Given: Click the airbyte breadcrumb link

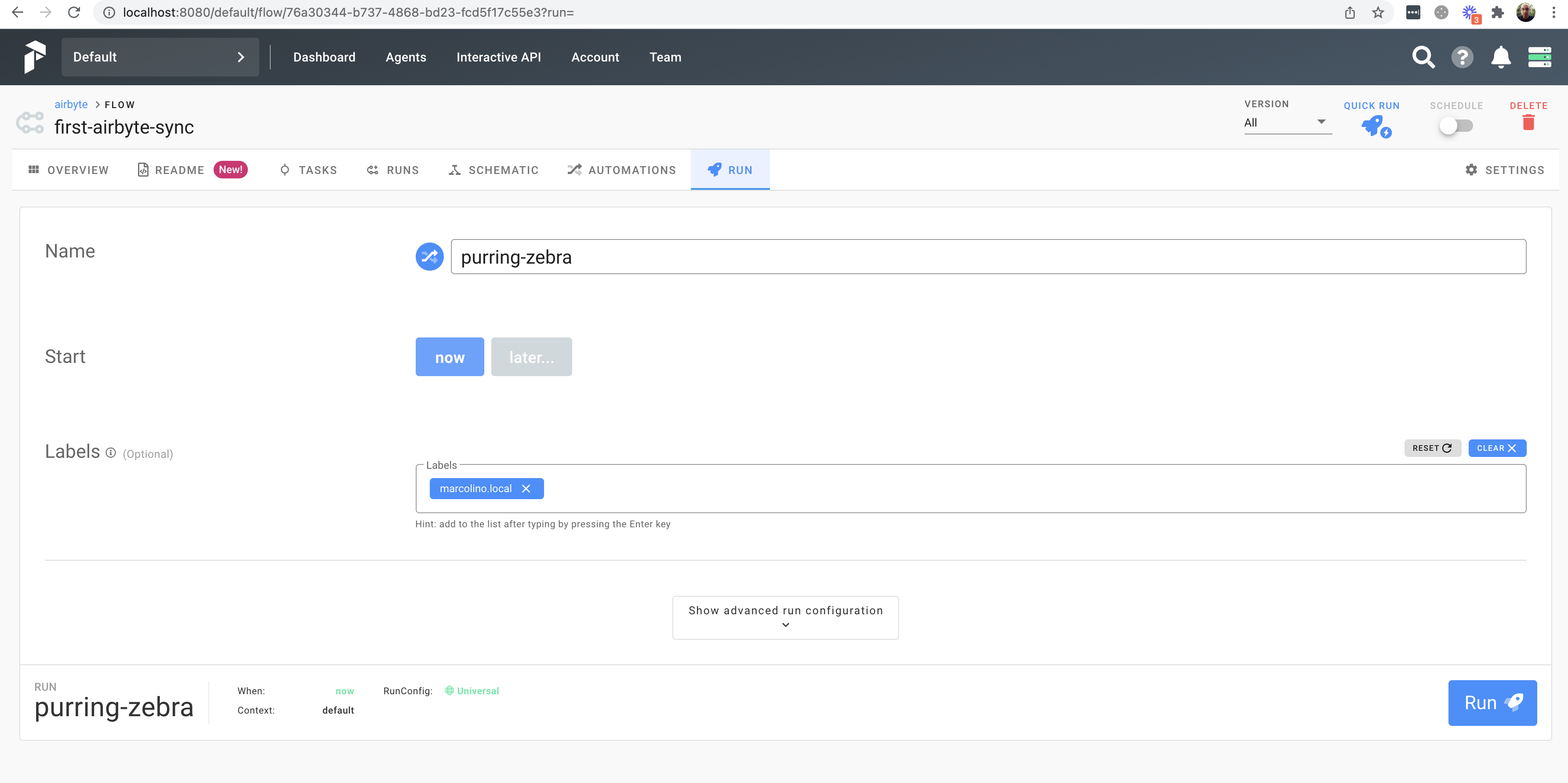Looking at the screenshot, I should tap(71, 105).
